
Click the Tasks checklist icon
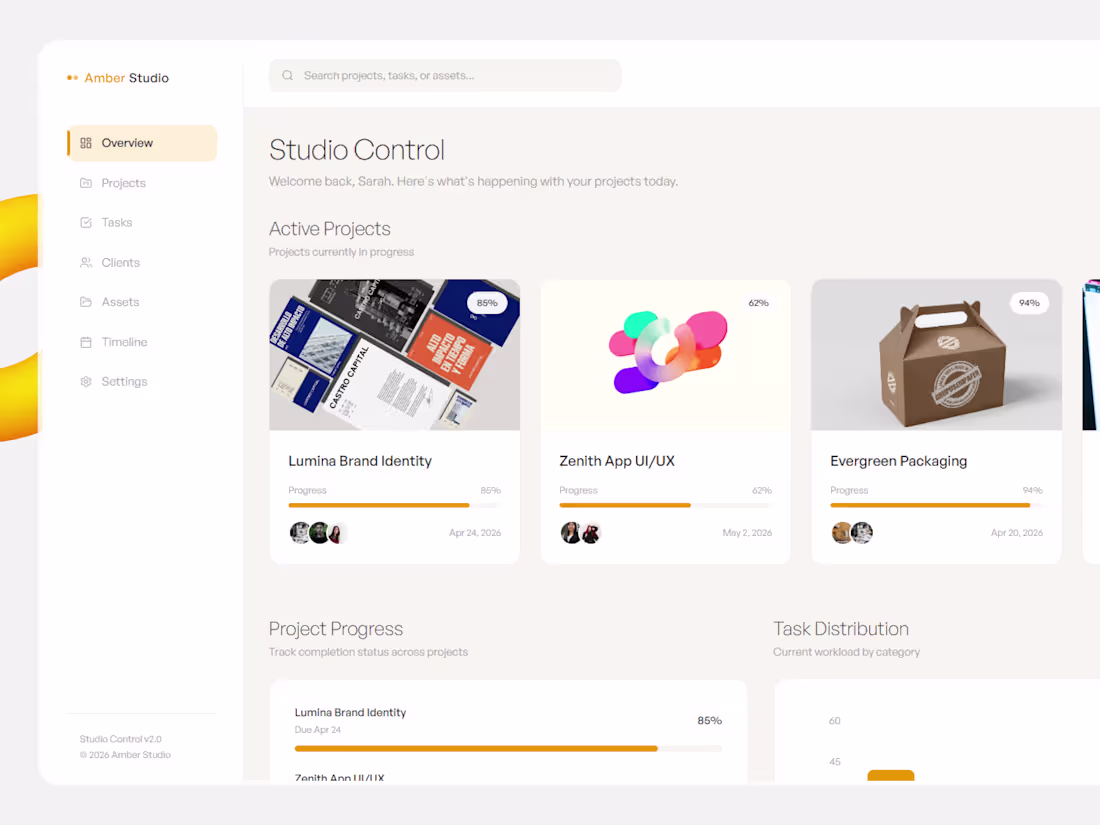point(86,222)
